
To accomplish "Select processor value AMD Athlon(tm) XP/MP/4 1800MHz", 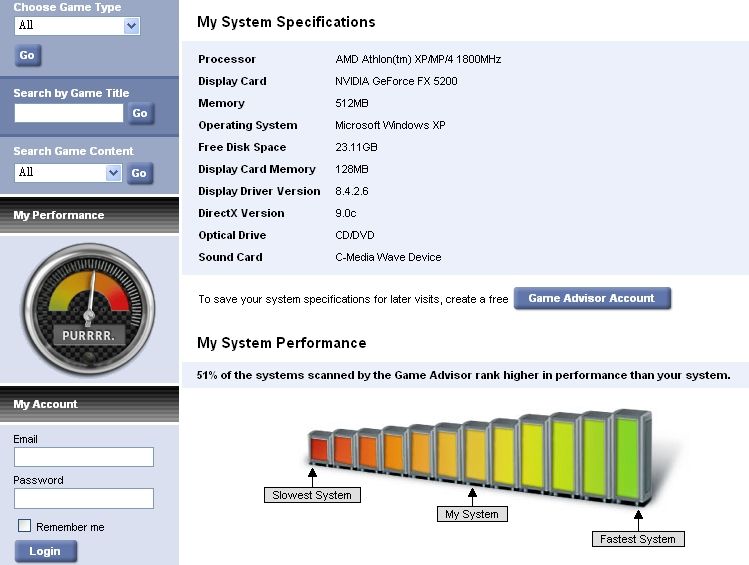I will (x=418, y=59).
